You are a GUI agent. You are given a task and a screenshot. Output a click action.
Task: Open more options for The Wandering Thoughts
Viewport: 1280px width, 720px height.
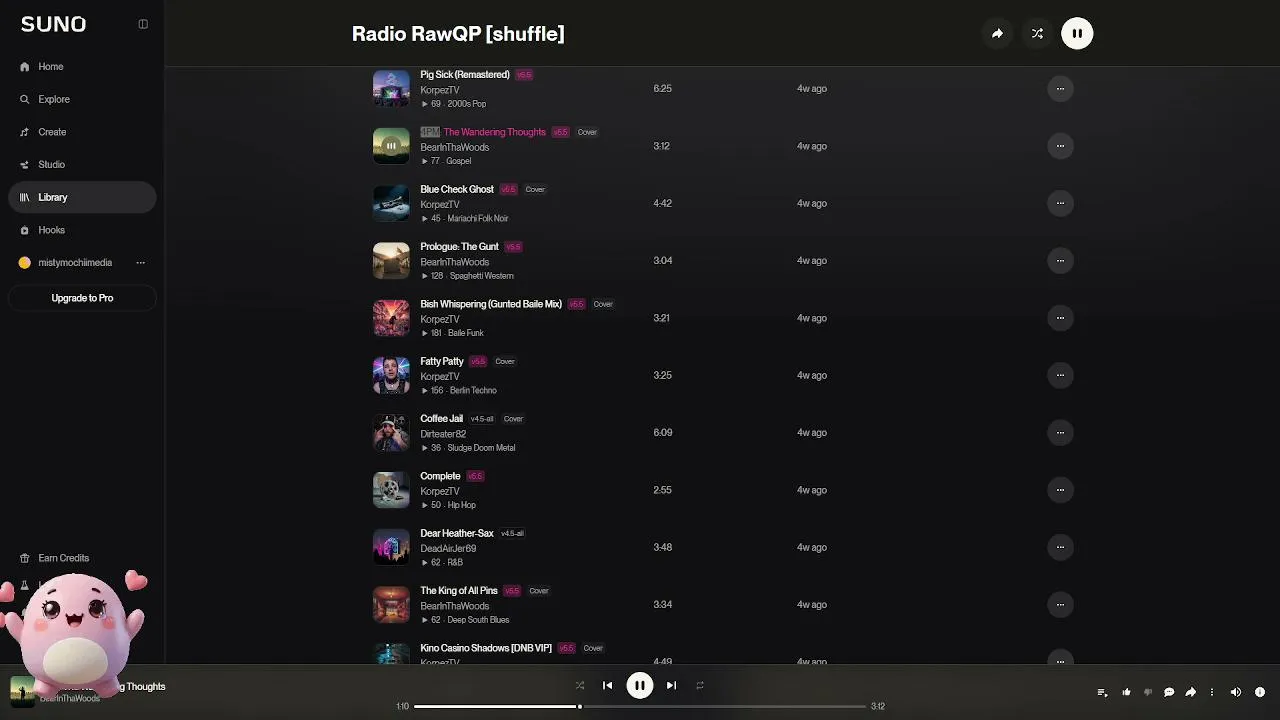[x=1060, y=146]
